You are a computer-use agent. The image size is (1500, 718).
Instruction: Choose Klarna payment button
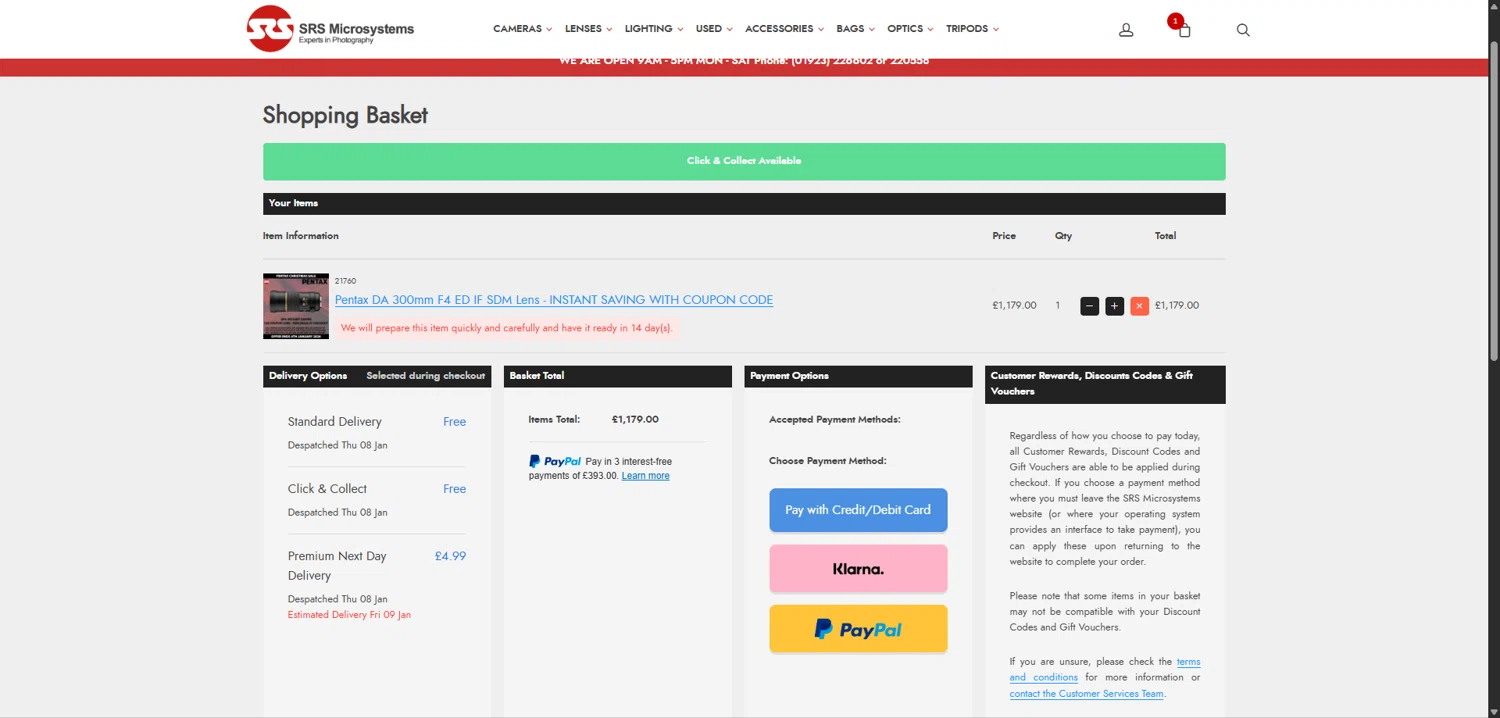858,569
